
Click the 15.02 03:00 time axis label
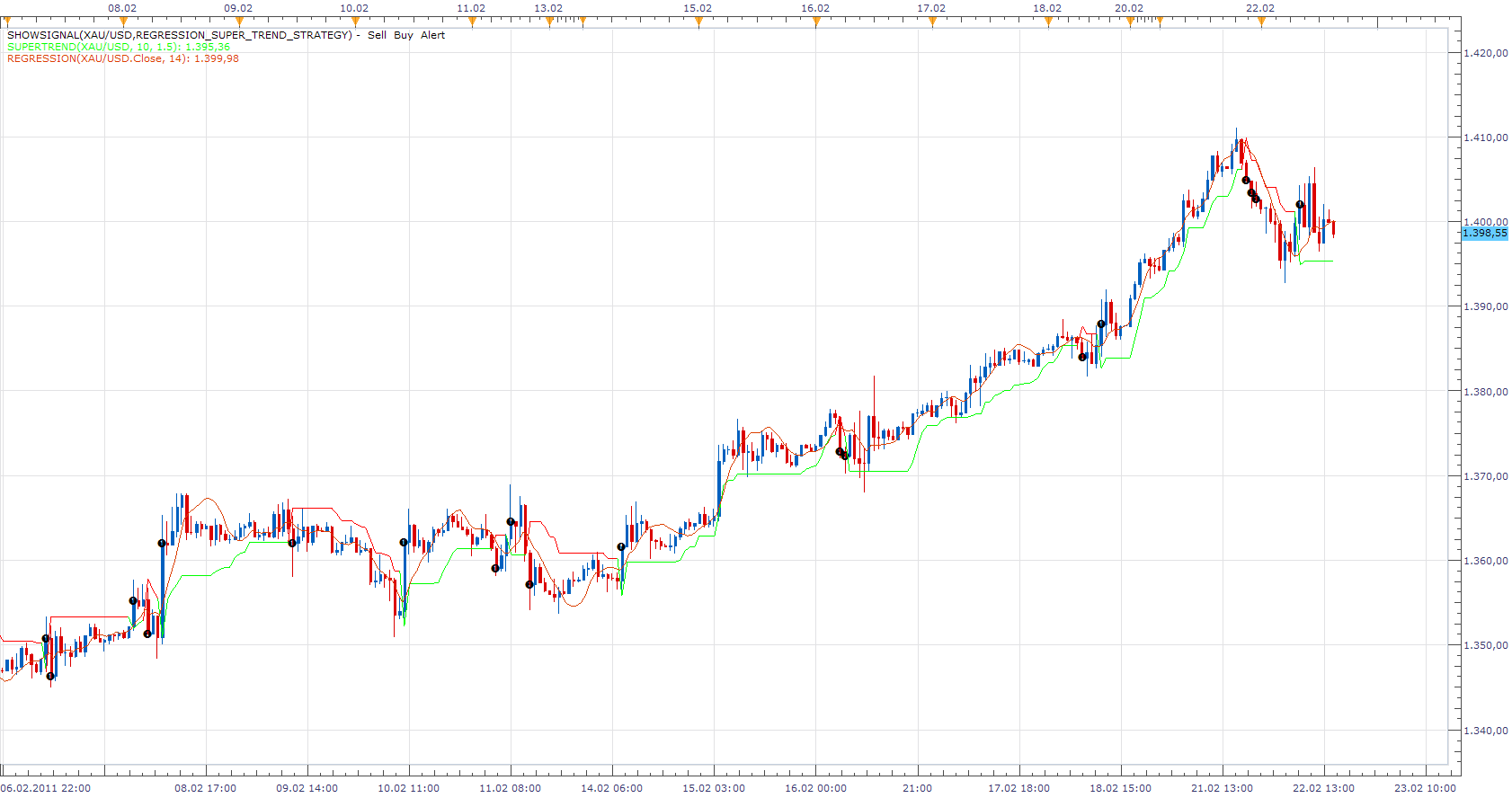[x=714, y=788]
